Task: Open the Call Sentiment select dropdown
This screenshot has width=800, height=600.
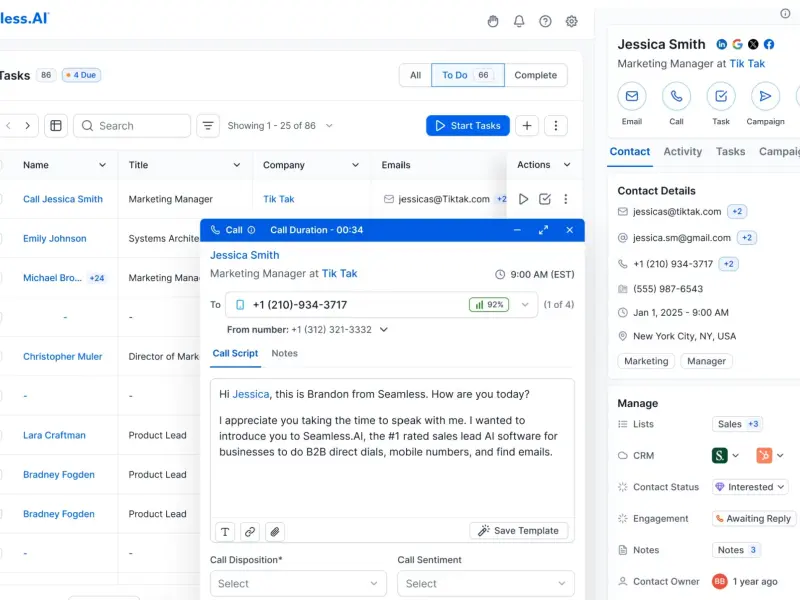Action: (485, 583)
